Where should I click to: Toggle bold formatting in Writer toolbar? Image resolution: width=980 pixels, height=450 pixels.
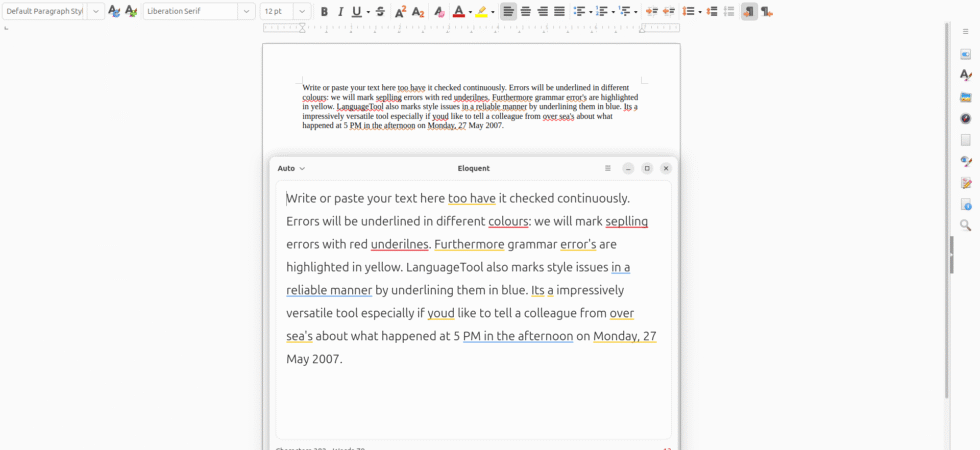click(324, 11)
